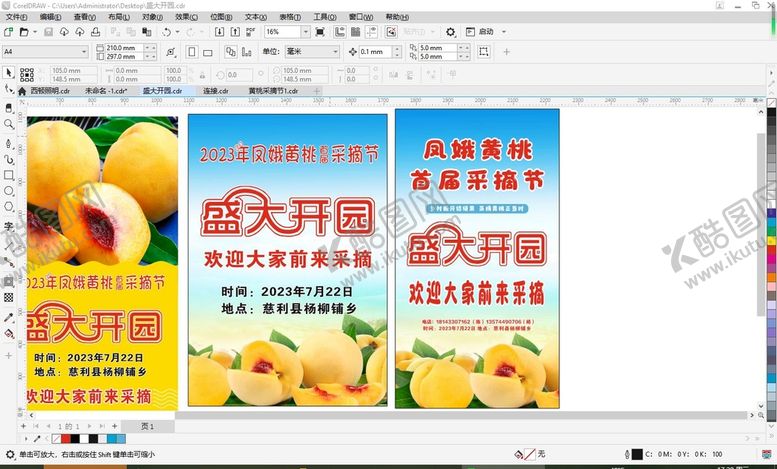Select the Ellipse tool
This screenshot has height=469, width=777.
click(8, 191)
